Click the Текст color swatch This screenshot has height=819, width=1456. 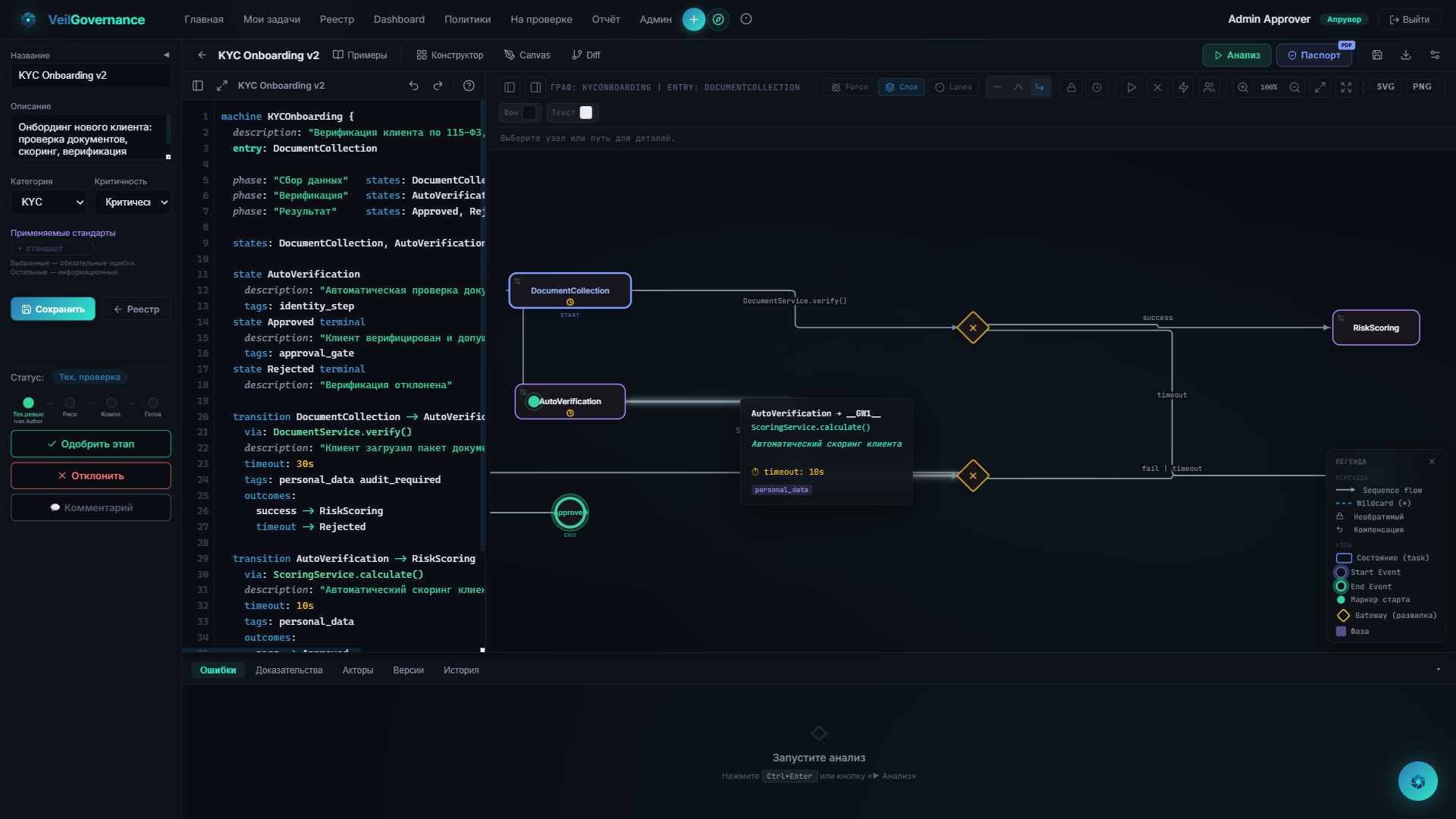click(x=585, y=112)
